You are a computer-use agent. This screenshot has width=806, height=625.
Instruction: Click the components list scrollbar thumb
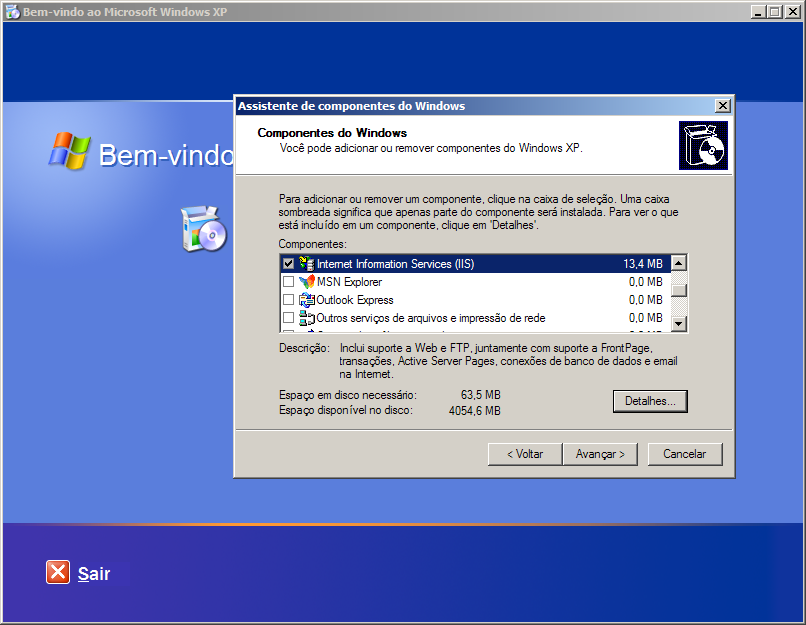point(679,290)
